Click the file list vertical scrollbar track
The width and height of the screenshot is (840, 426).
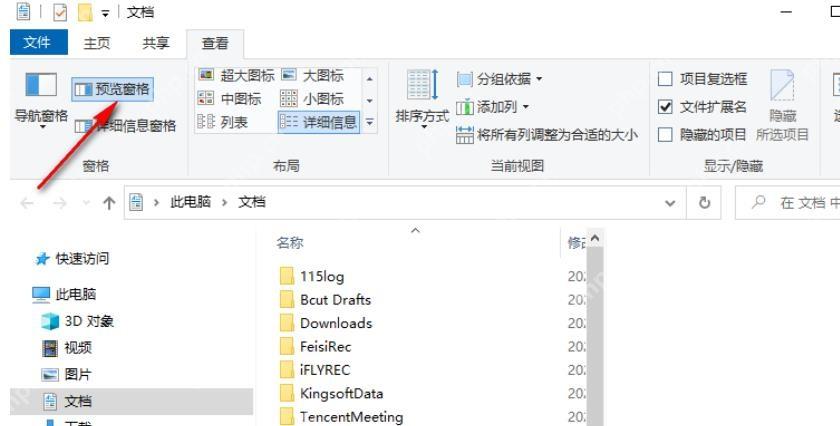[595, 337]
